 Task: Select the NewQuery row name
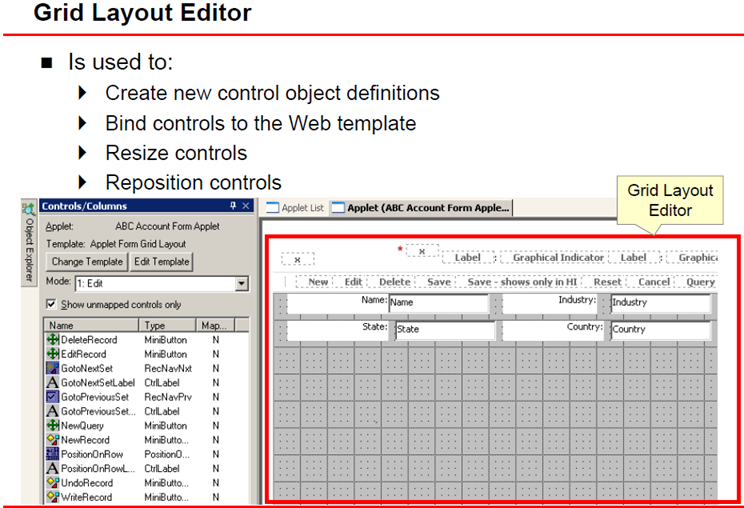point(82,425)
